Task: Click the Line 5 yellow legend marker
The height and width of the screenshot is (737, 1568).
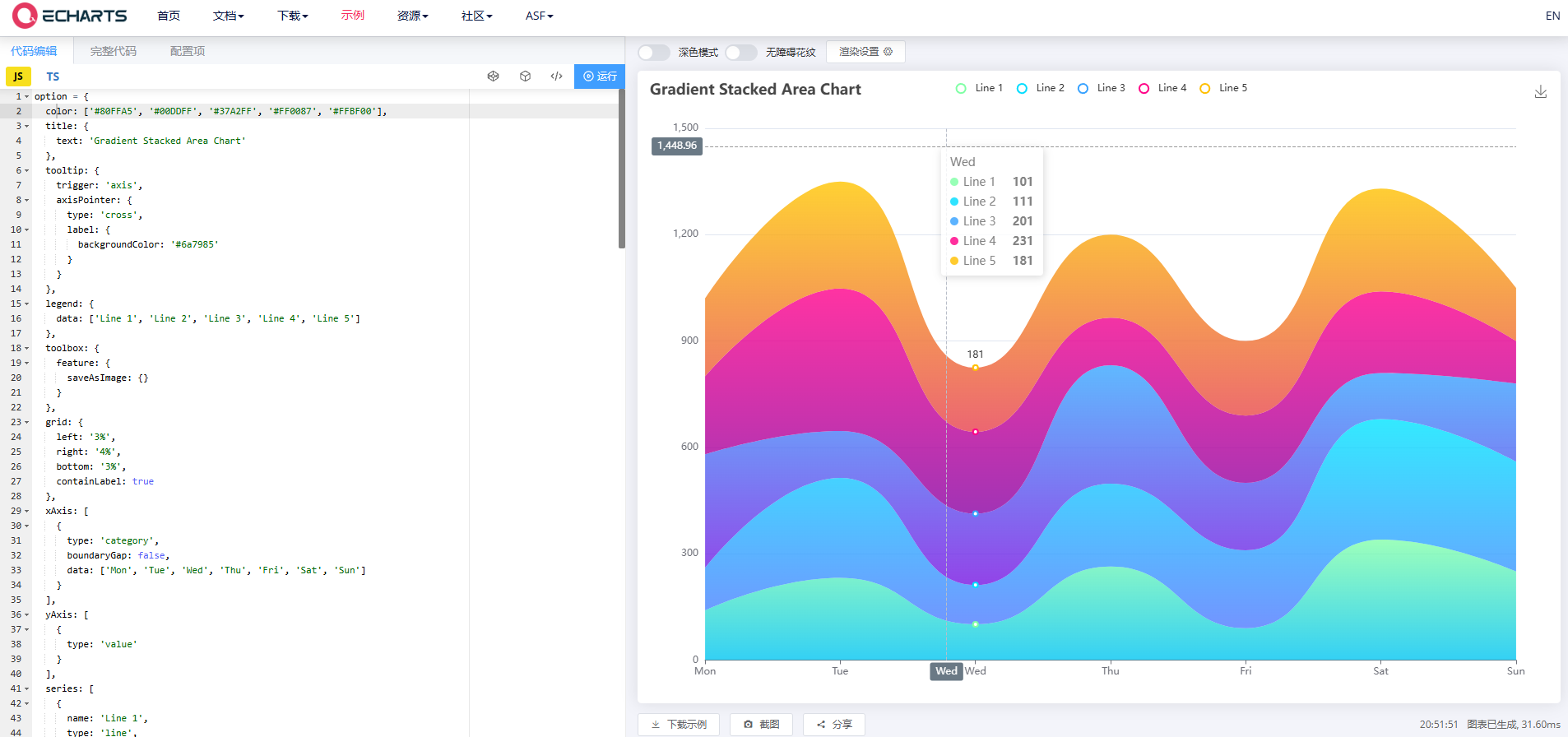Action: (x=1205, y=89)
